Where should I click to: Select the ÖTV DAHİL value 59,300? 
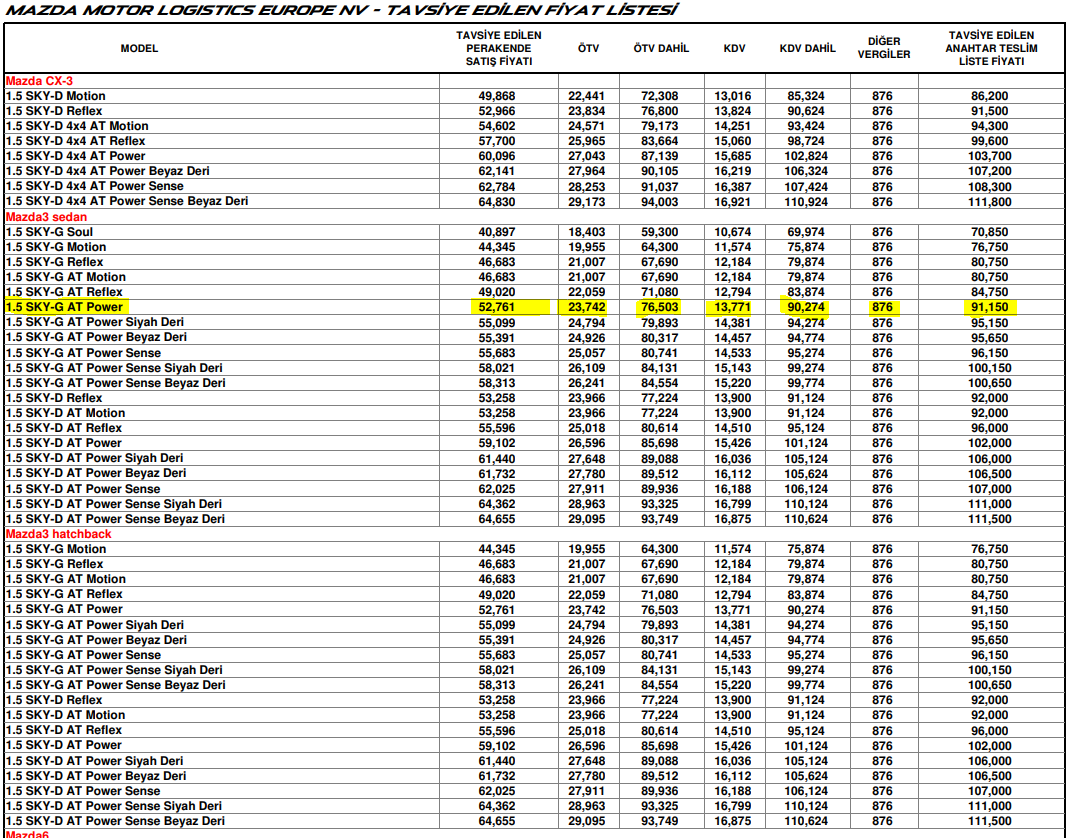point(660,232)
